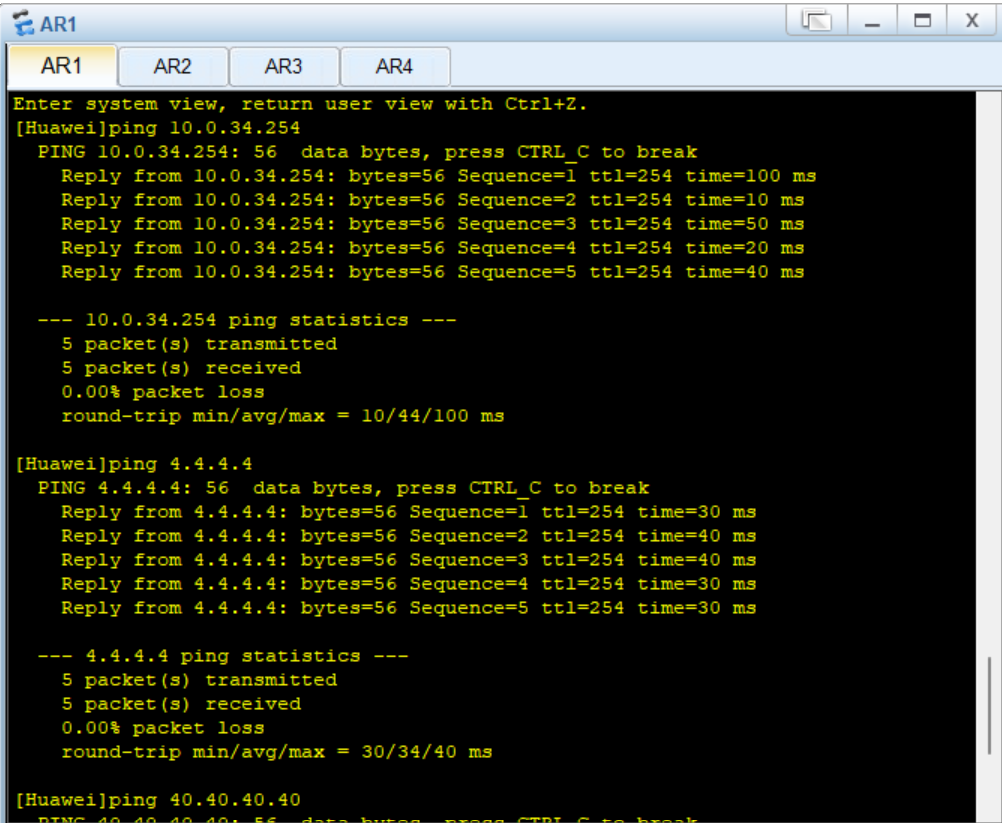This screenshot has width=1002, height=823.
Task: Click 'PING 10.0.34.254: 56 data bytes' line
Action: point(367,152)
